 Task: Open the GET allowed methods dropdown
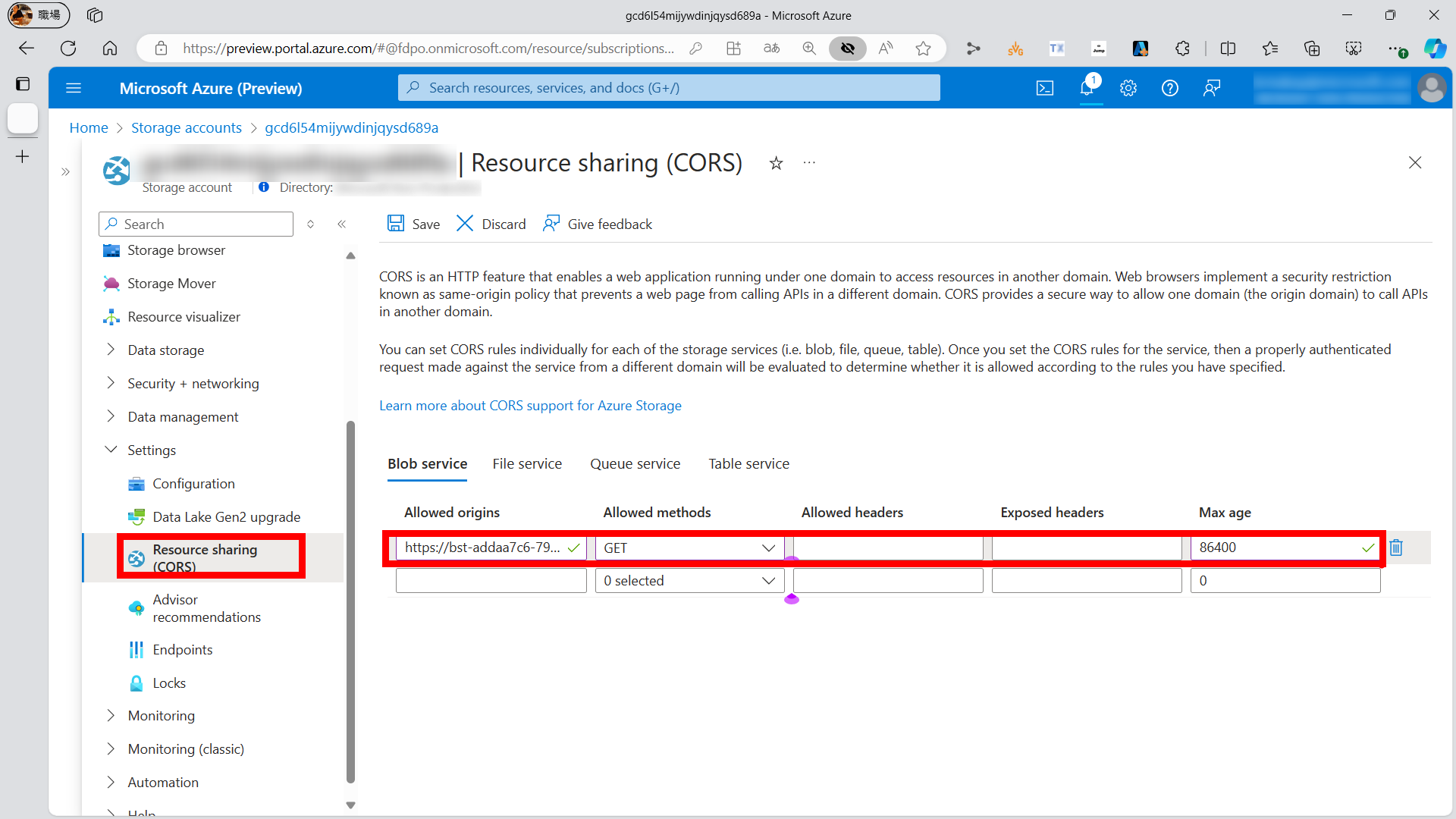(689, 548)
